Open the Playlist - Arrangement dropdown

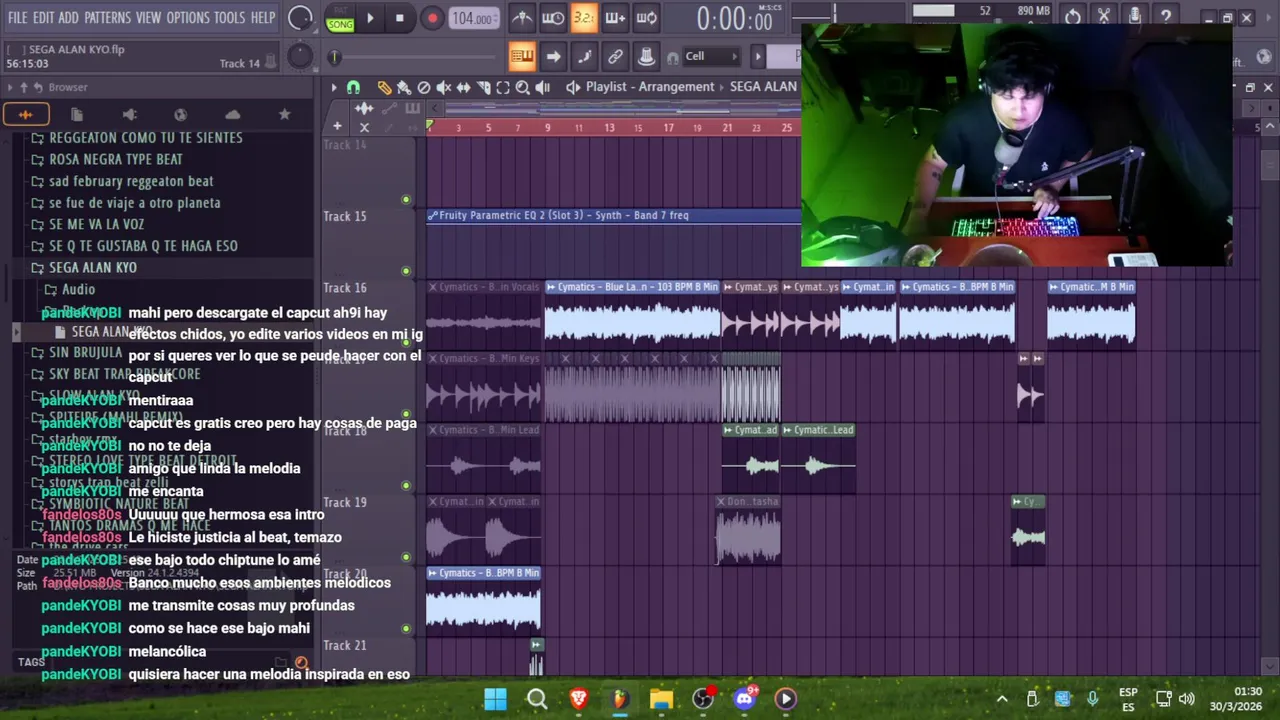pos(650,87)
